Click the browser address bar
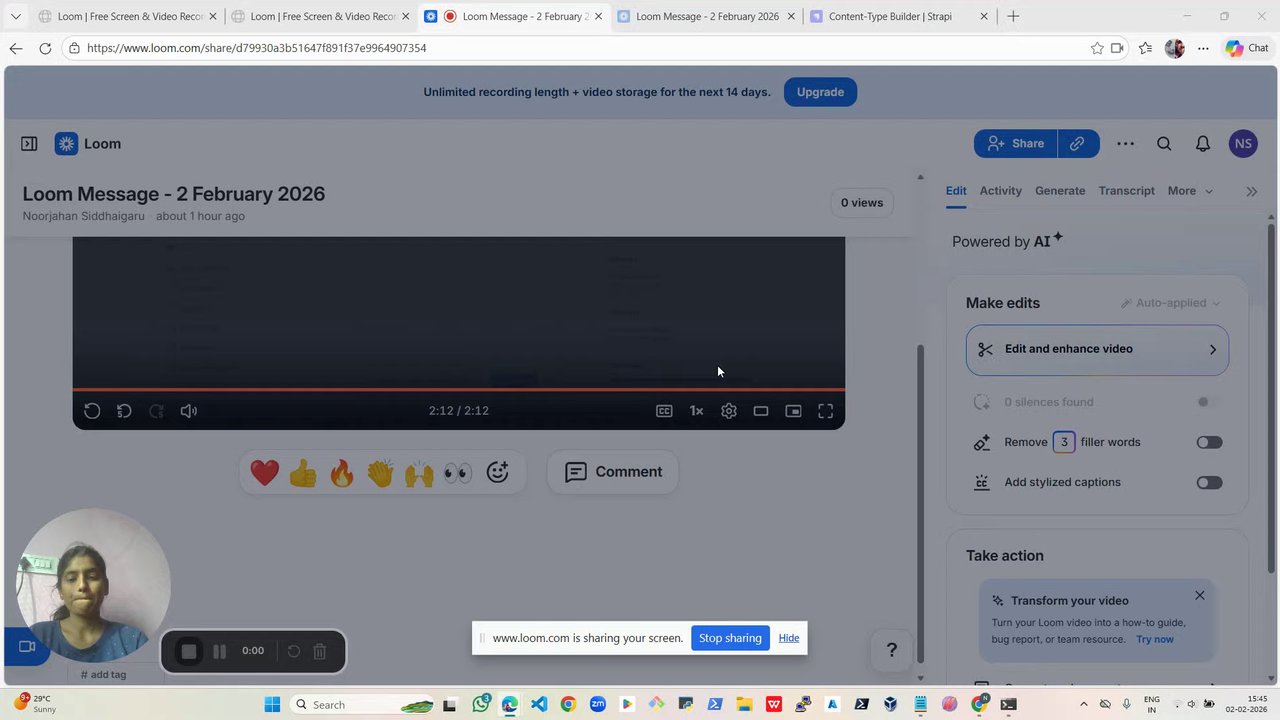Screen dimensions: 1280x720 coord(580,48)
